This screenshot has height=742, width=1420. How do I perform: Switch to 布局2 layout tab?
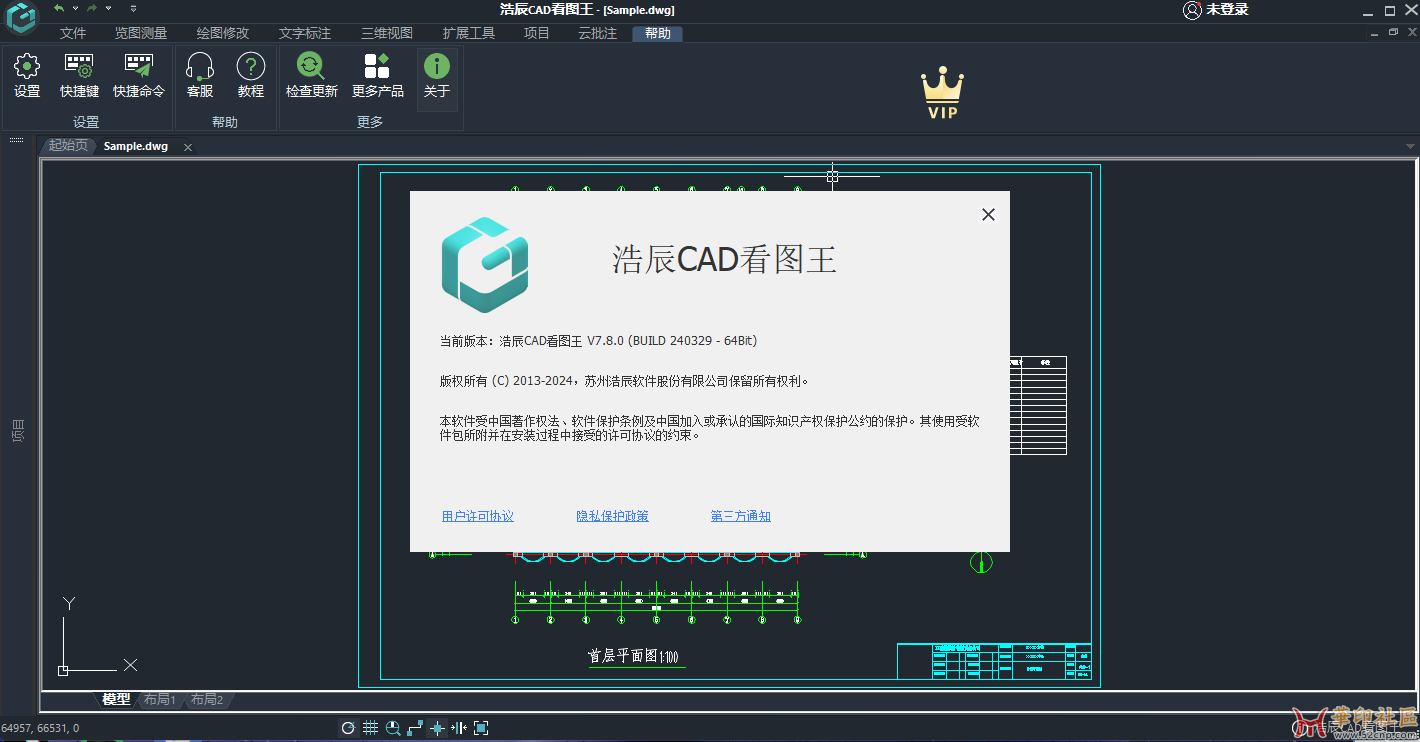[207, 699]
